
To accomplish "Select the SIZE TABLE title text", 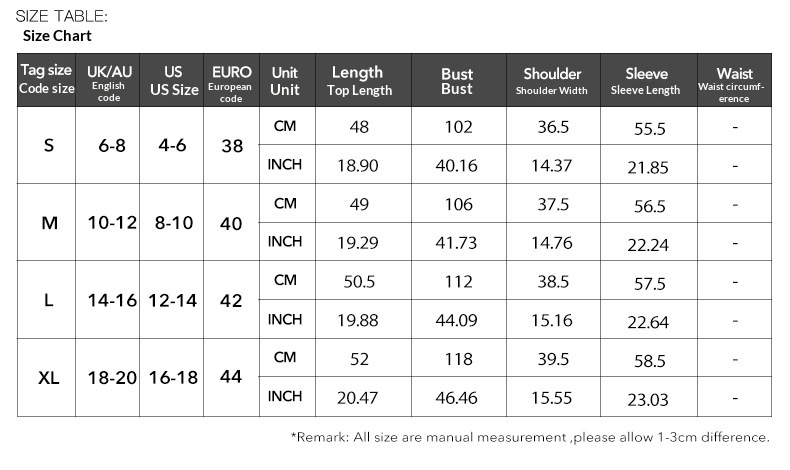I will click(x=62, y=16).
